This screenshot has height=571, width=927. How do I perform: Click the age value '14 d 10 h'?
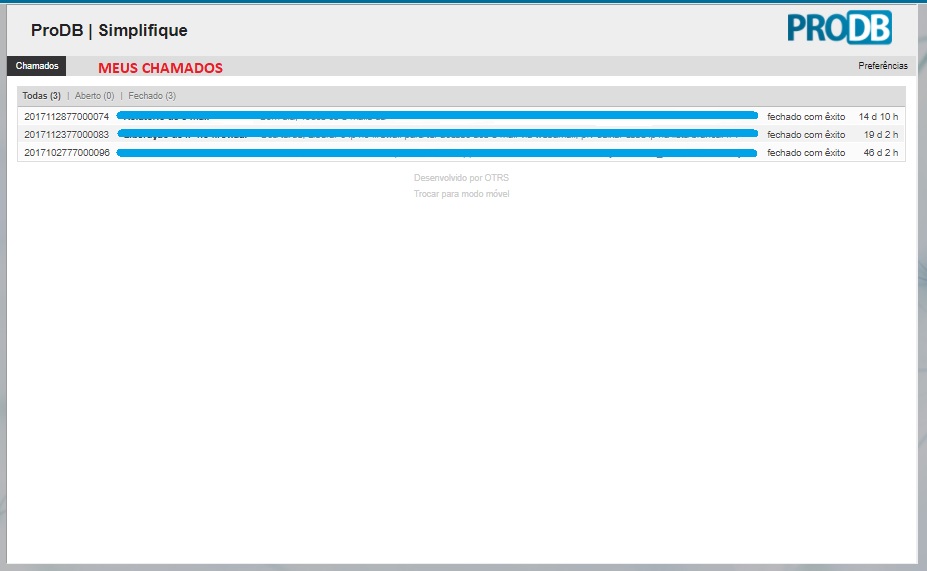[878, 116]
